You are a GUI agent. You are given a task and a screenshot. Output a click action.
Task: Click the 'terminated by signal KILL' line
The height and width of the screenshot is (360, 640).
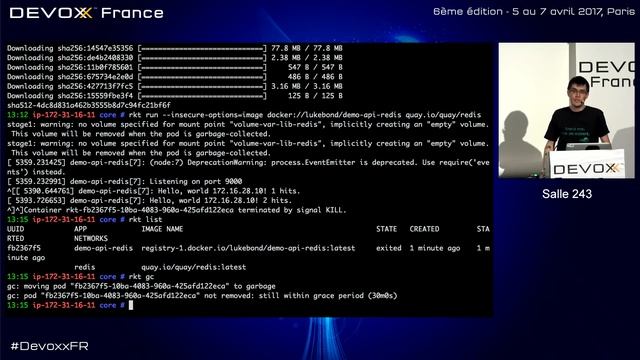pyautogui.click(x=176, y=210)
